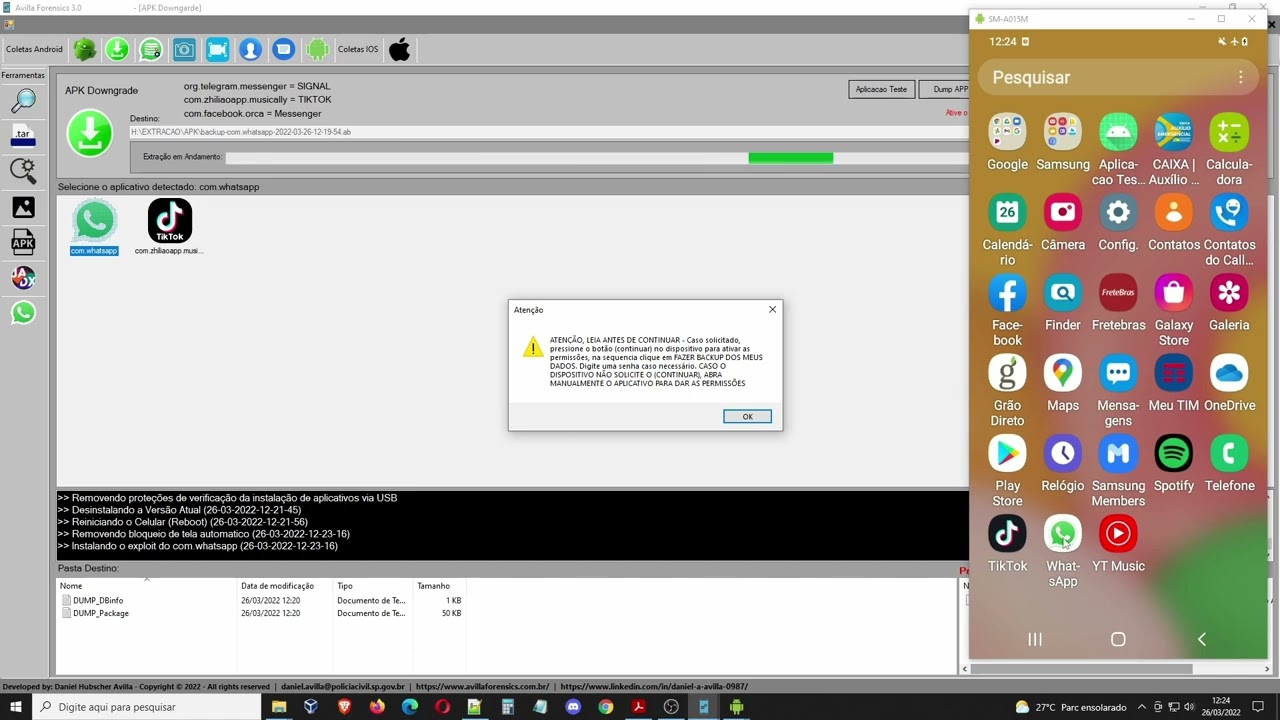
Task: Open the LinkedIn profile link in footer
Action: [654, 687]
